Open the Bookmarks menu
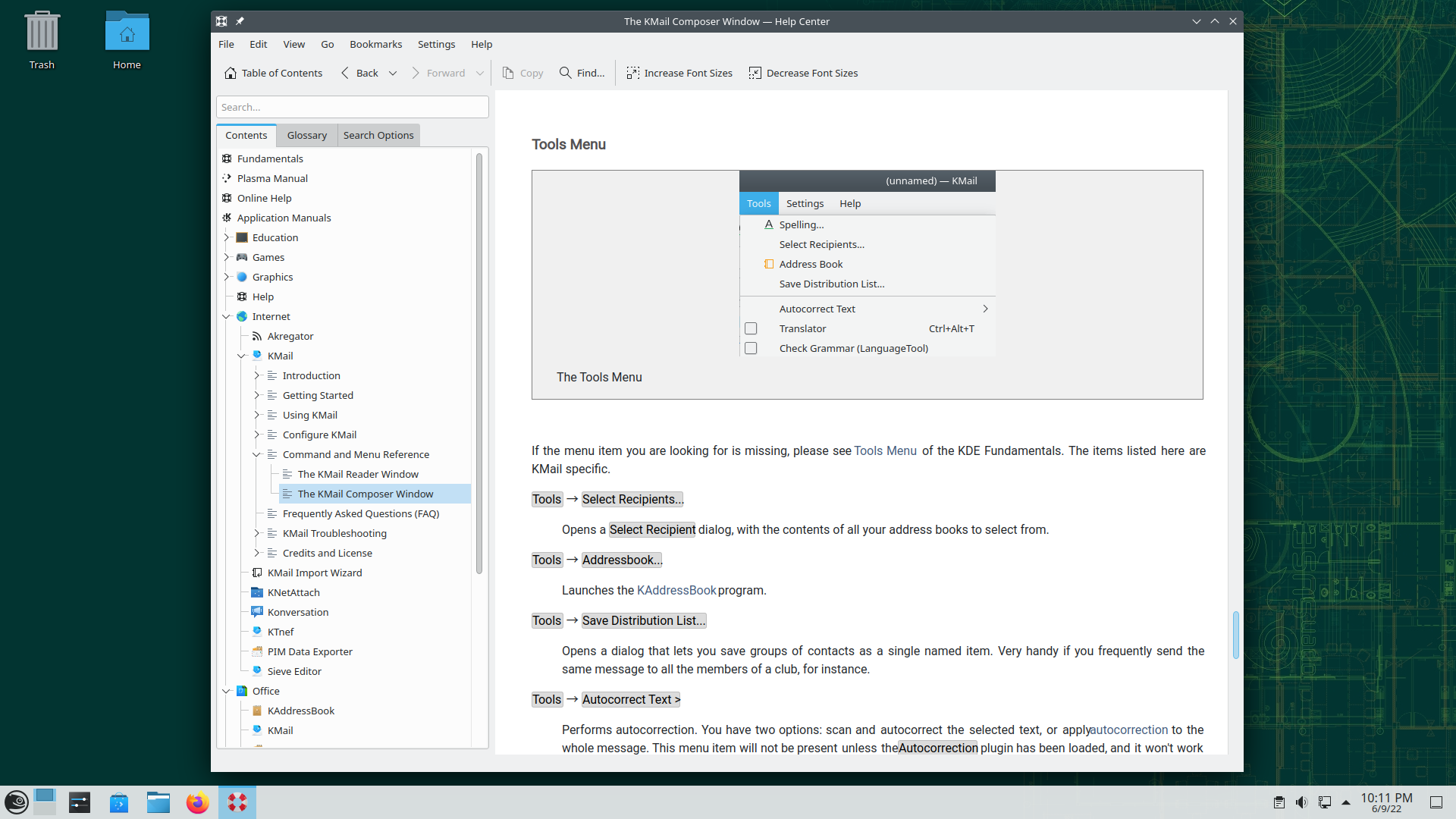The image size is (1456, 819). (x=375, y=44)
